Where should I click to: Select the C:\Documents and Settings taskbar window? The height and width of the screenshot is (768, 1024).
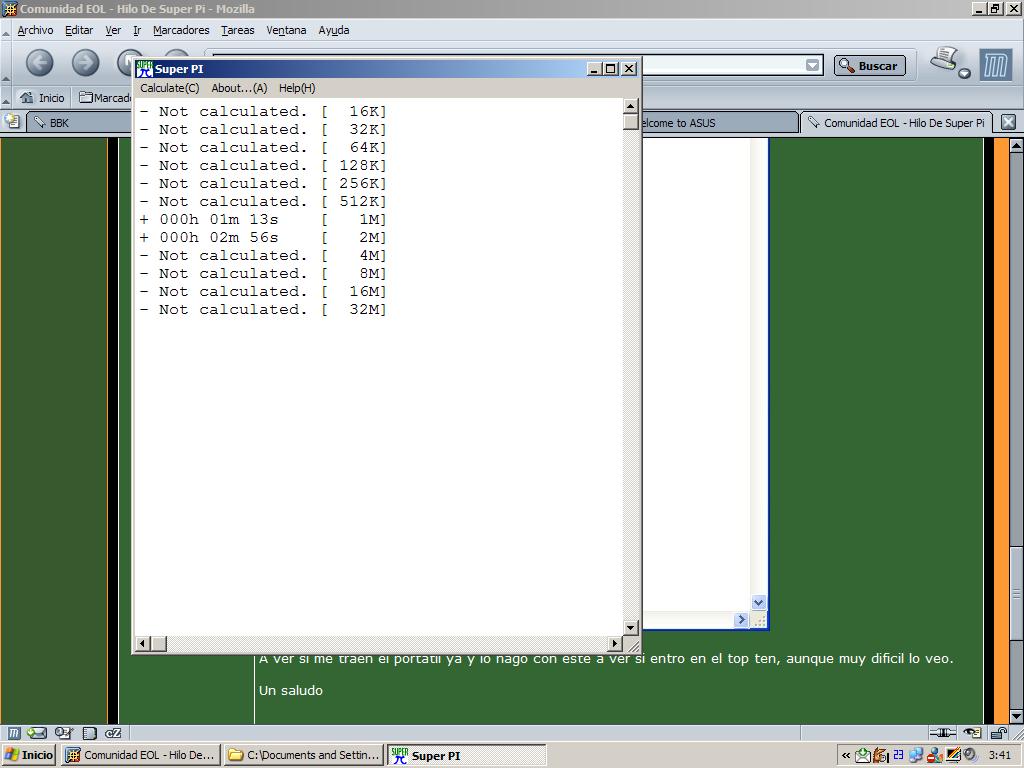(x=303, y=755)
